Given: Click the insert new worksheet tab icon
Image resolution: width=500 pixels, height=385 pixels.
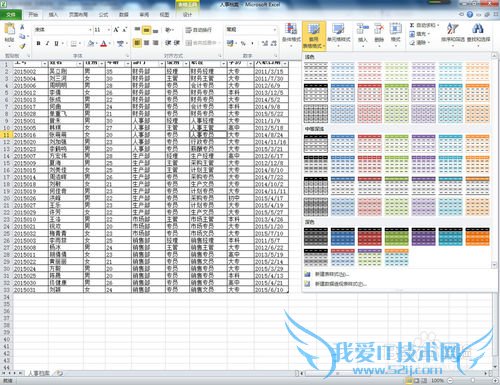Looking at the screenshot, I should tap(59, 373).
